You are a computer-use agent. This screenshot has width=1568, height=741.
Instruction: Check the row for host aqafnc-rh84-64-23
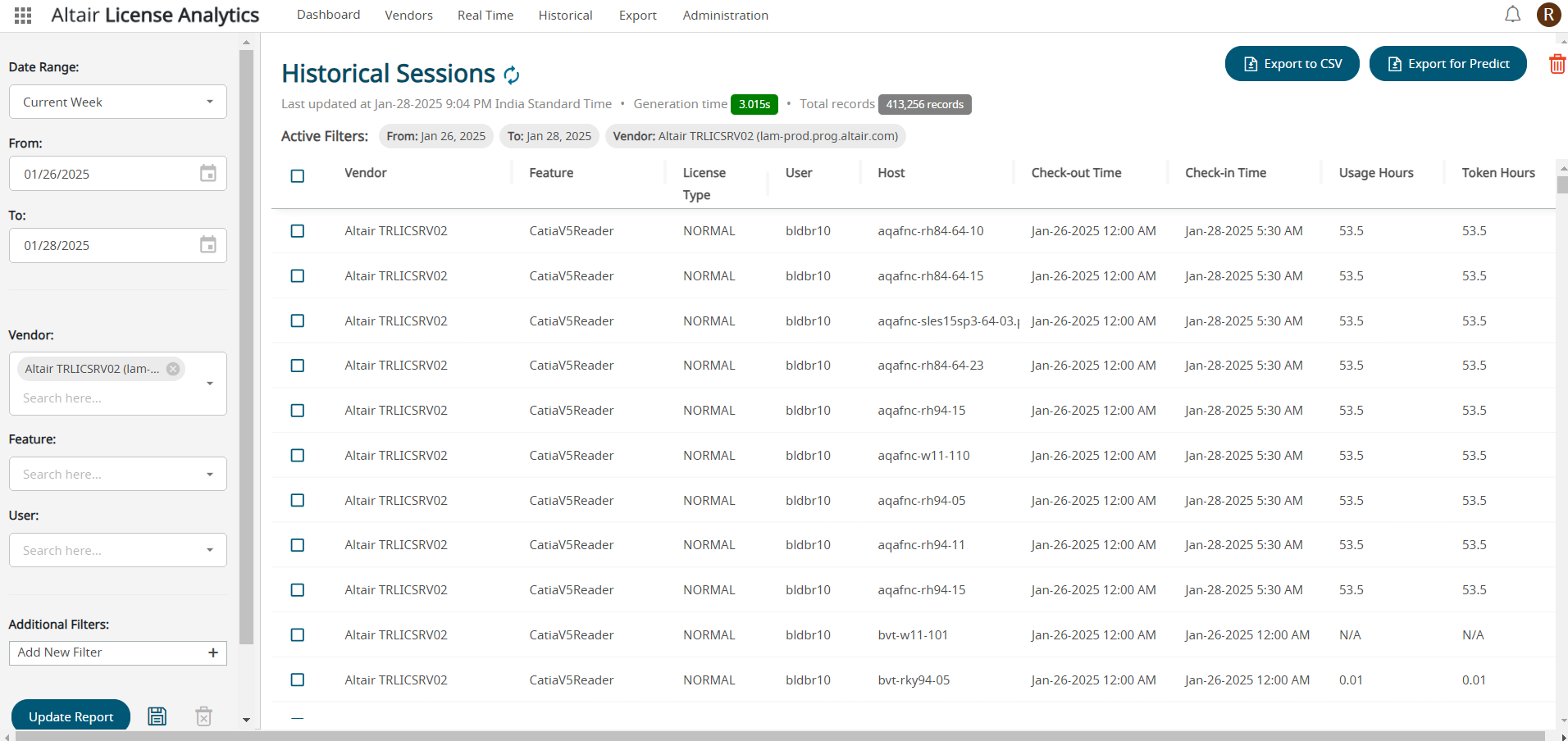coord(298,366)
